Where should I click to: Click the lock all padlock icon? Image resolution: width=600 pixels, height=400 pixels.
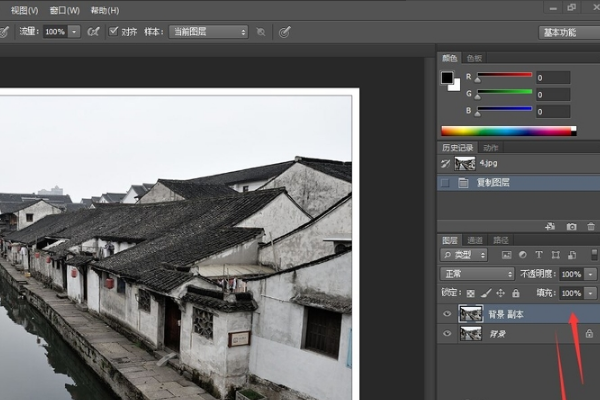[x=515, y=293]
